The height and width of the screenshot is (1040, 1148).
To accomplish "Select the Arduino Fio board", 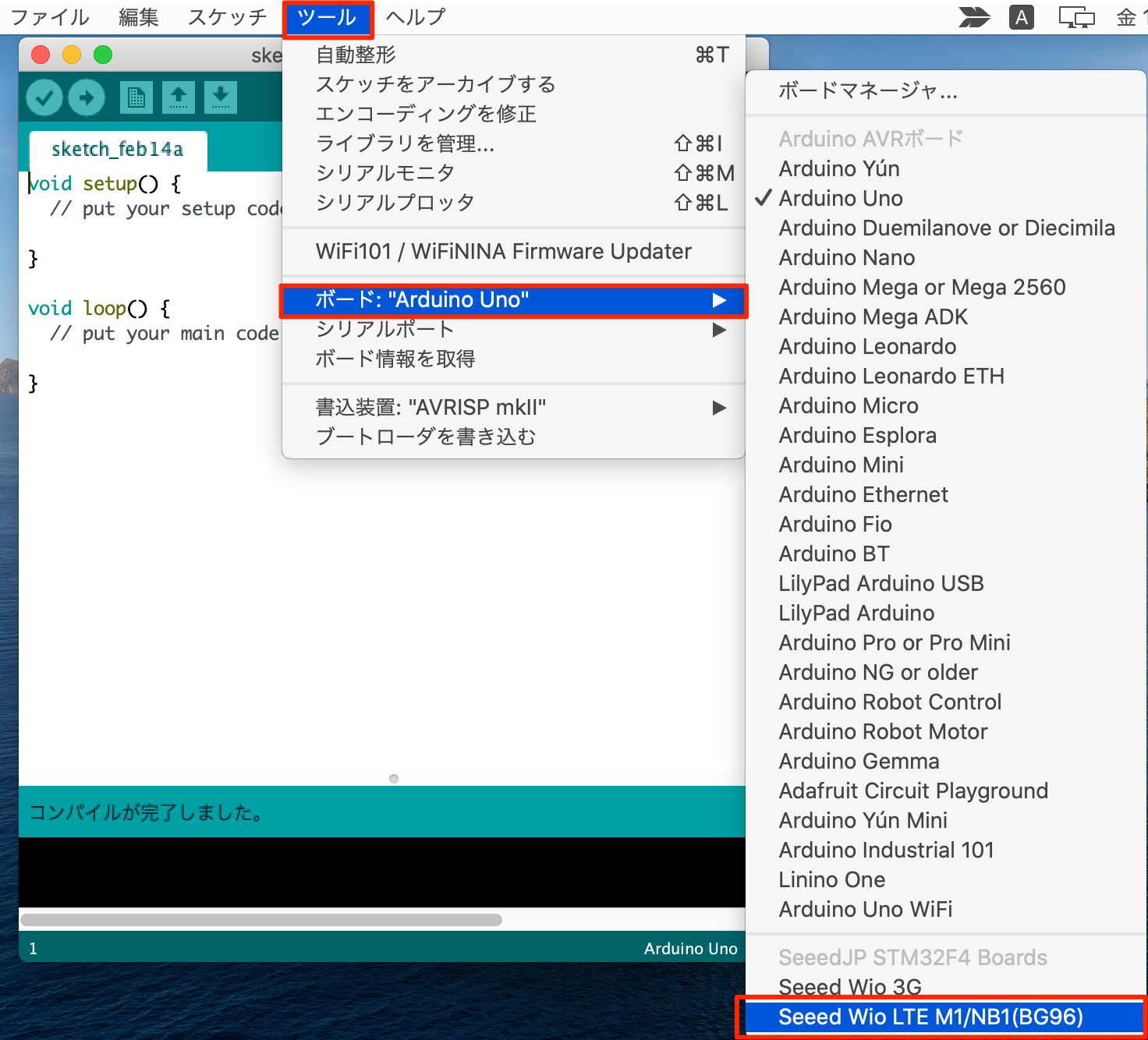I will coord(945,524).
